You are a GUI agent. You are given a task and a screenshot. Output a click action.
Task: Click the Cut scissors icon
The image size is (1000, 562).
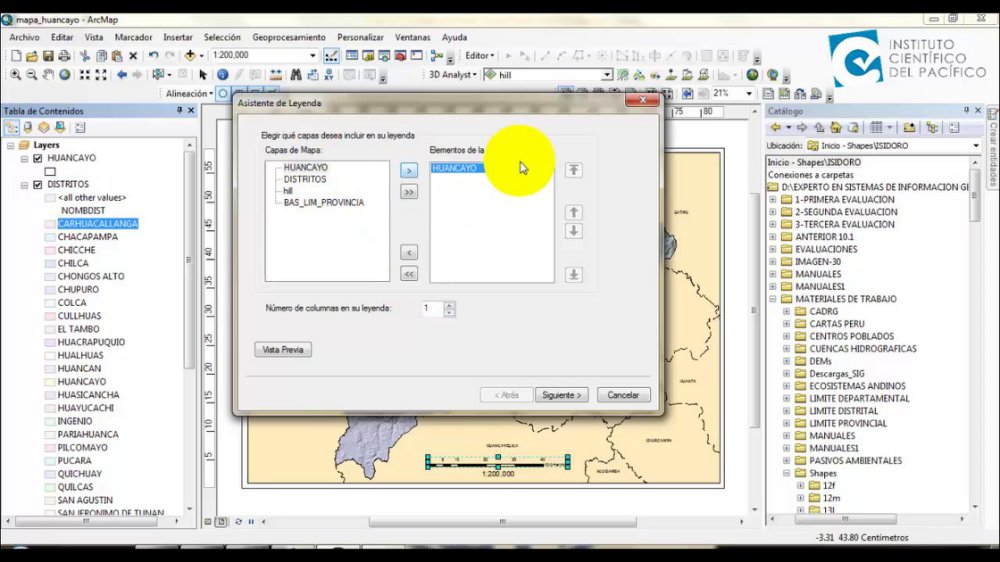(x=85, y=56)
